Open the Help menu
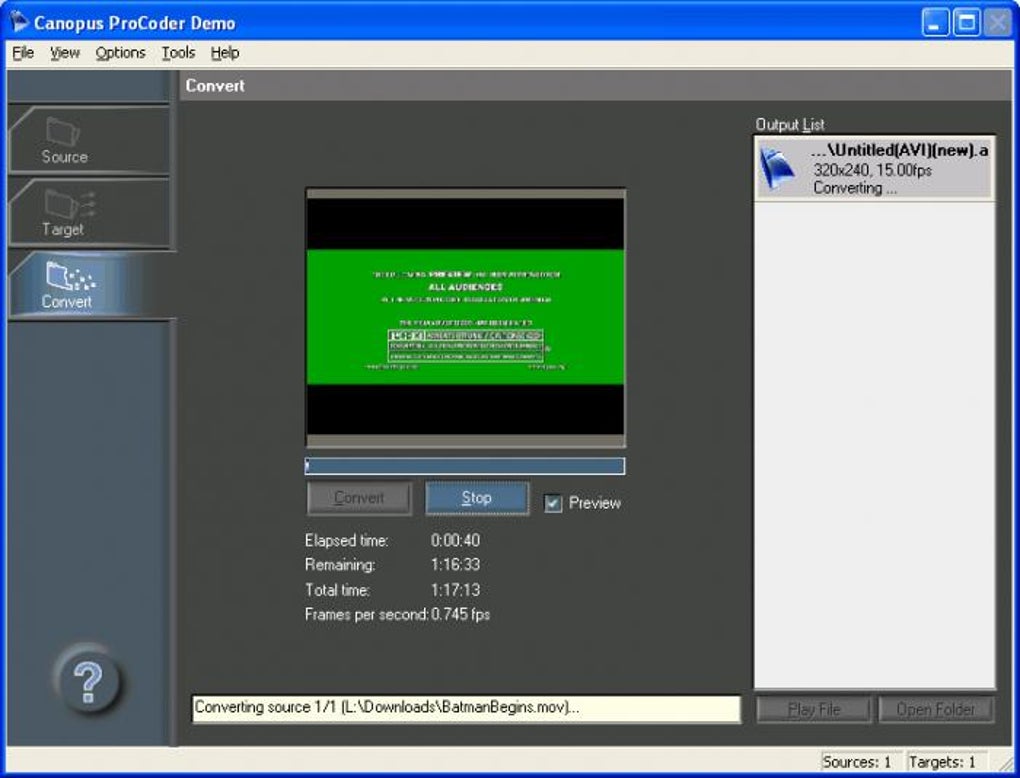 (225, 53)
